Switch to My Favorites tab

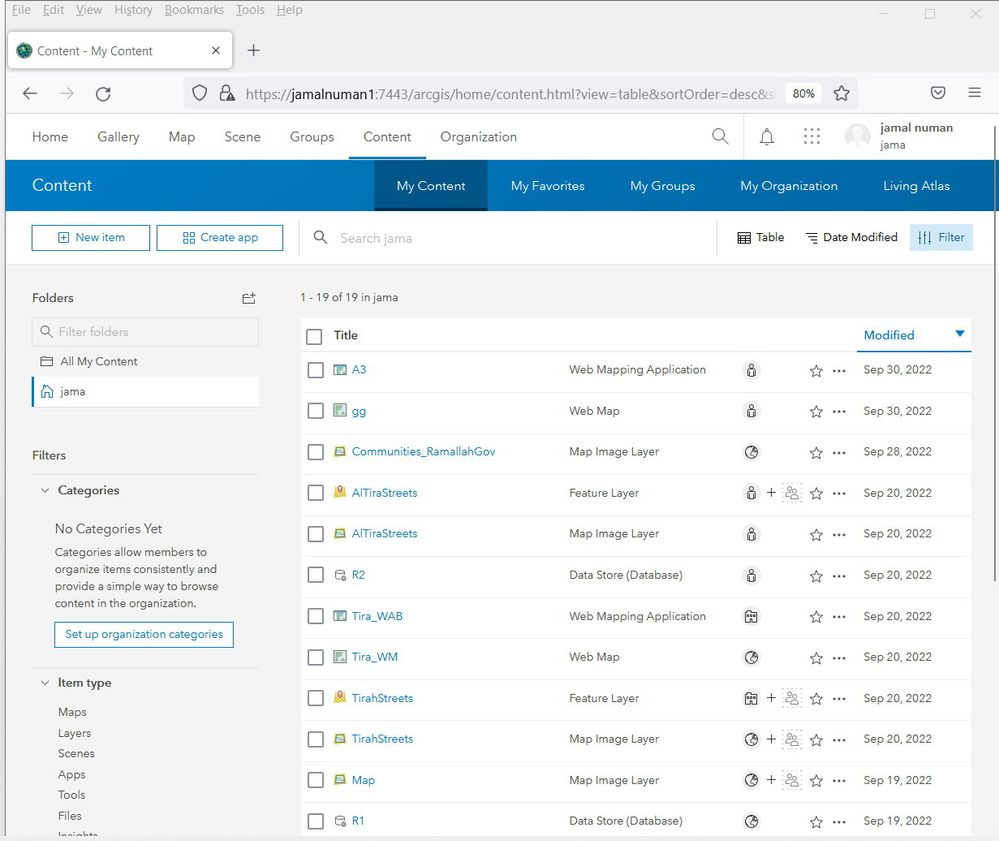(x=547, y=186)
